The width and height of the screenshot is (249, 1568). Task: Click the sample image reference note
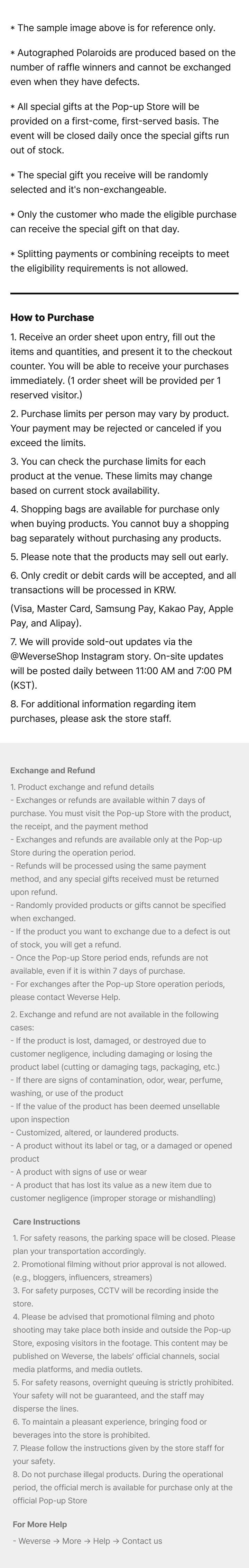113,28
